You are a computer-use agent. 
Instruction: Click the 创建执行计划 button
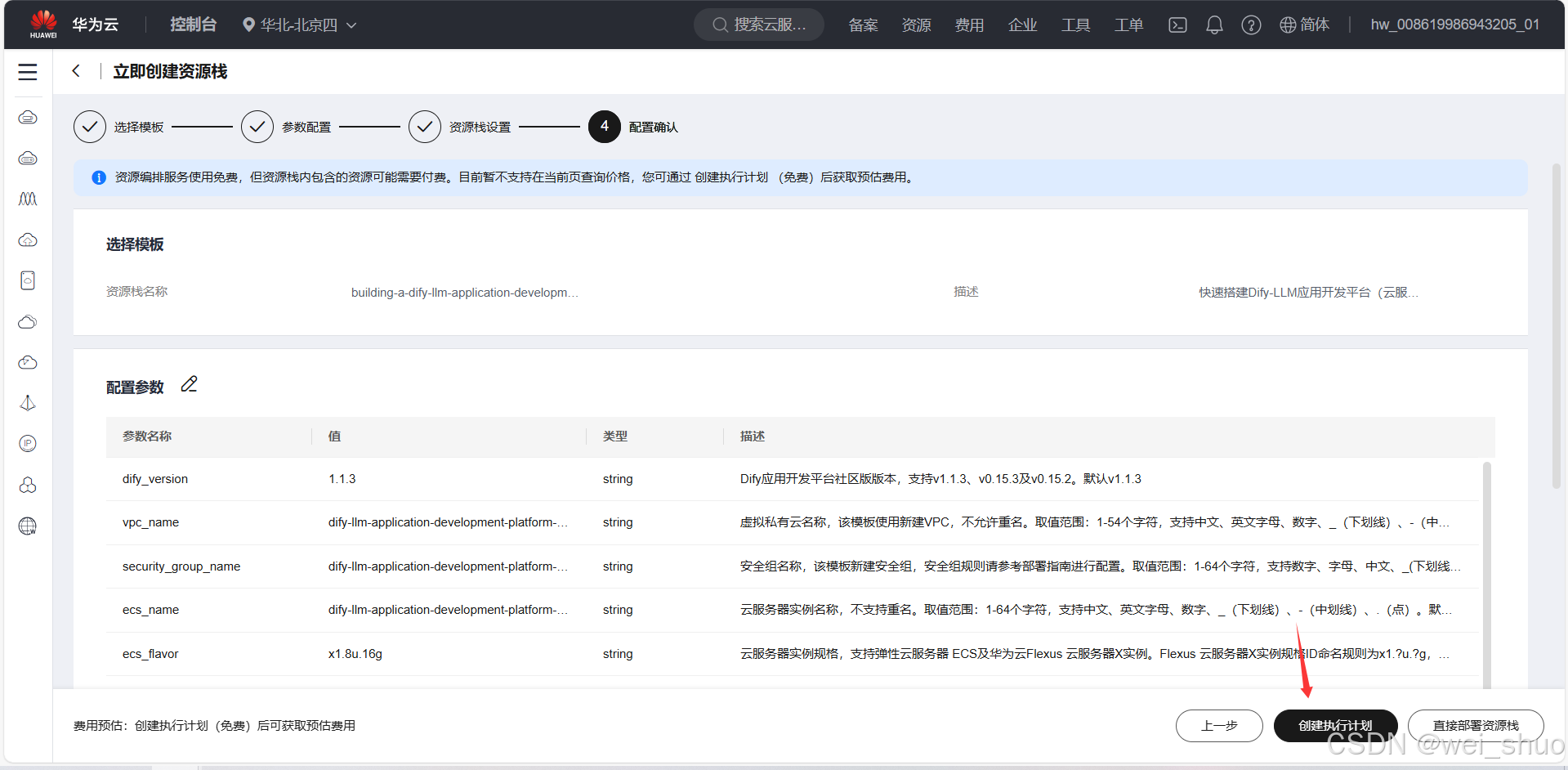coord(1335,726)
